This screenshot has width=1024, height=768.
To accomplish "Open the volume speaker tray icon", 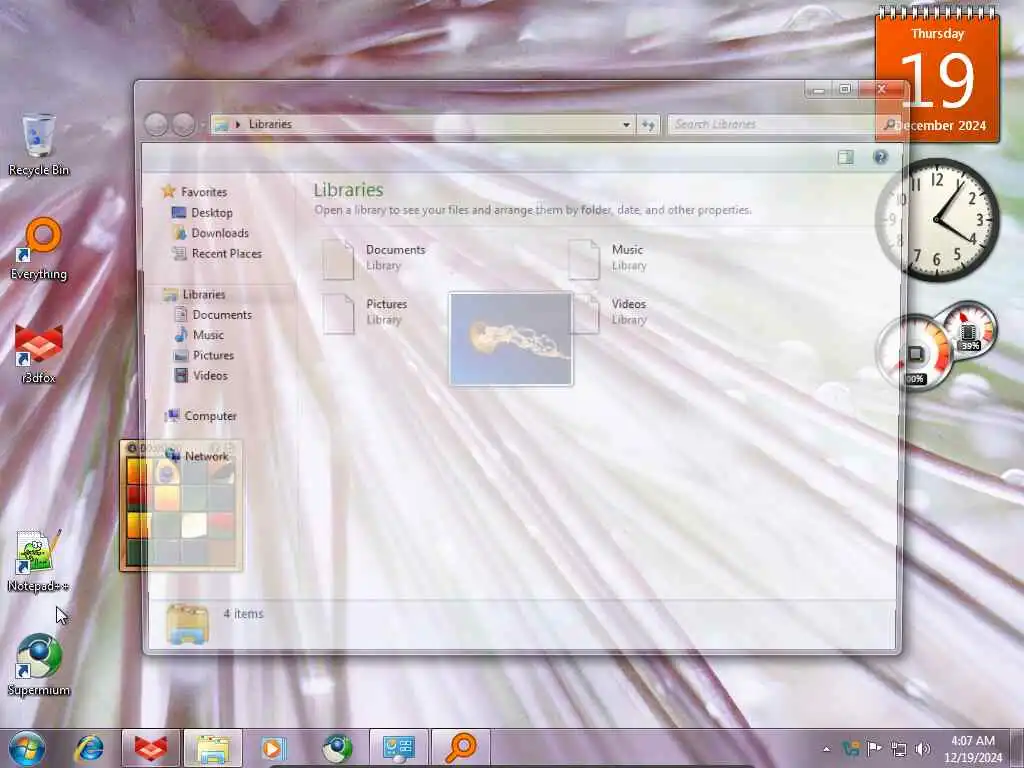I will (x=922, y=749).
